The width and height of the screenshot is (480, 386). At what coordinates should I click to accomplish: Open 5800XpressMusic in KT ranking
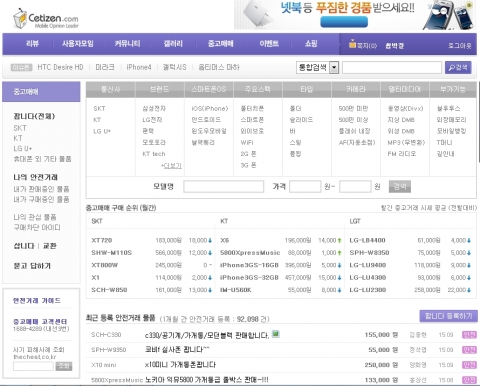tap(250, 253)
